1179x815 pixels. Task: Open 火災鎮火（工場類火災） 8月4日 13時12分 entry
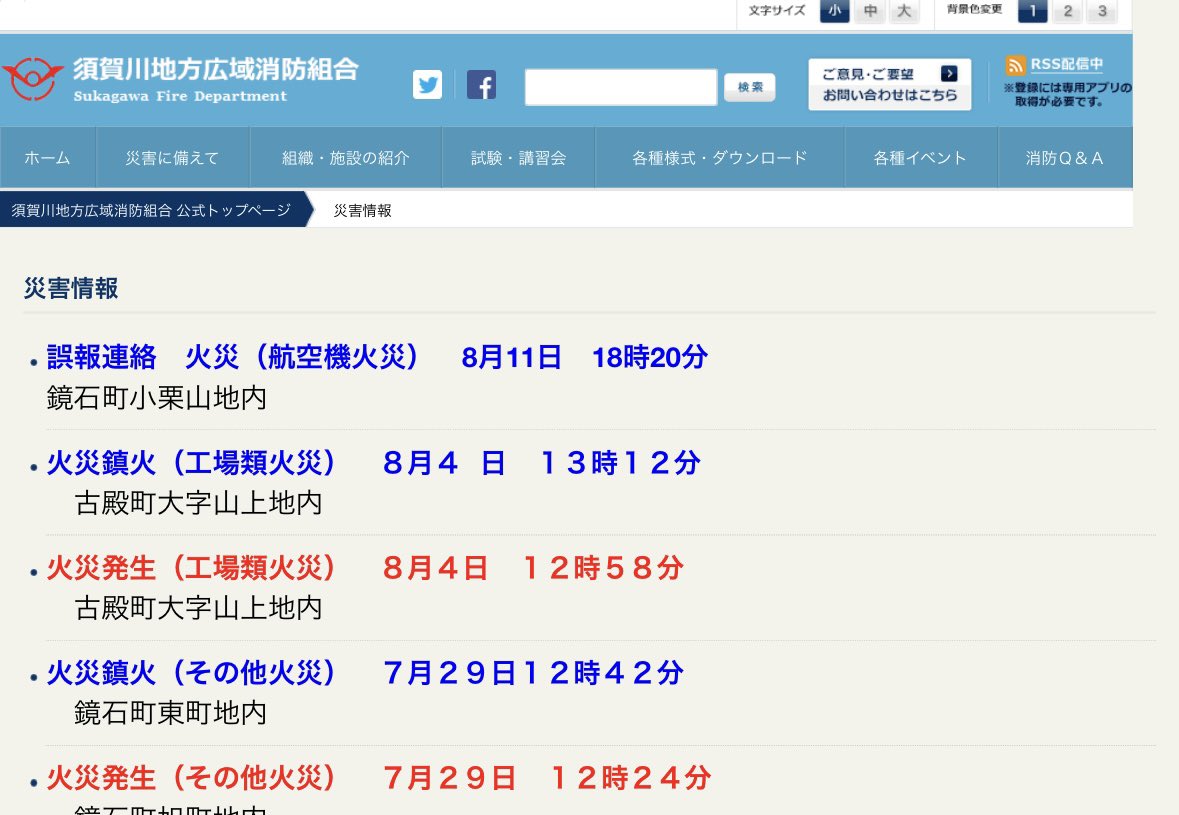point(374,462)
